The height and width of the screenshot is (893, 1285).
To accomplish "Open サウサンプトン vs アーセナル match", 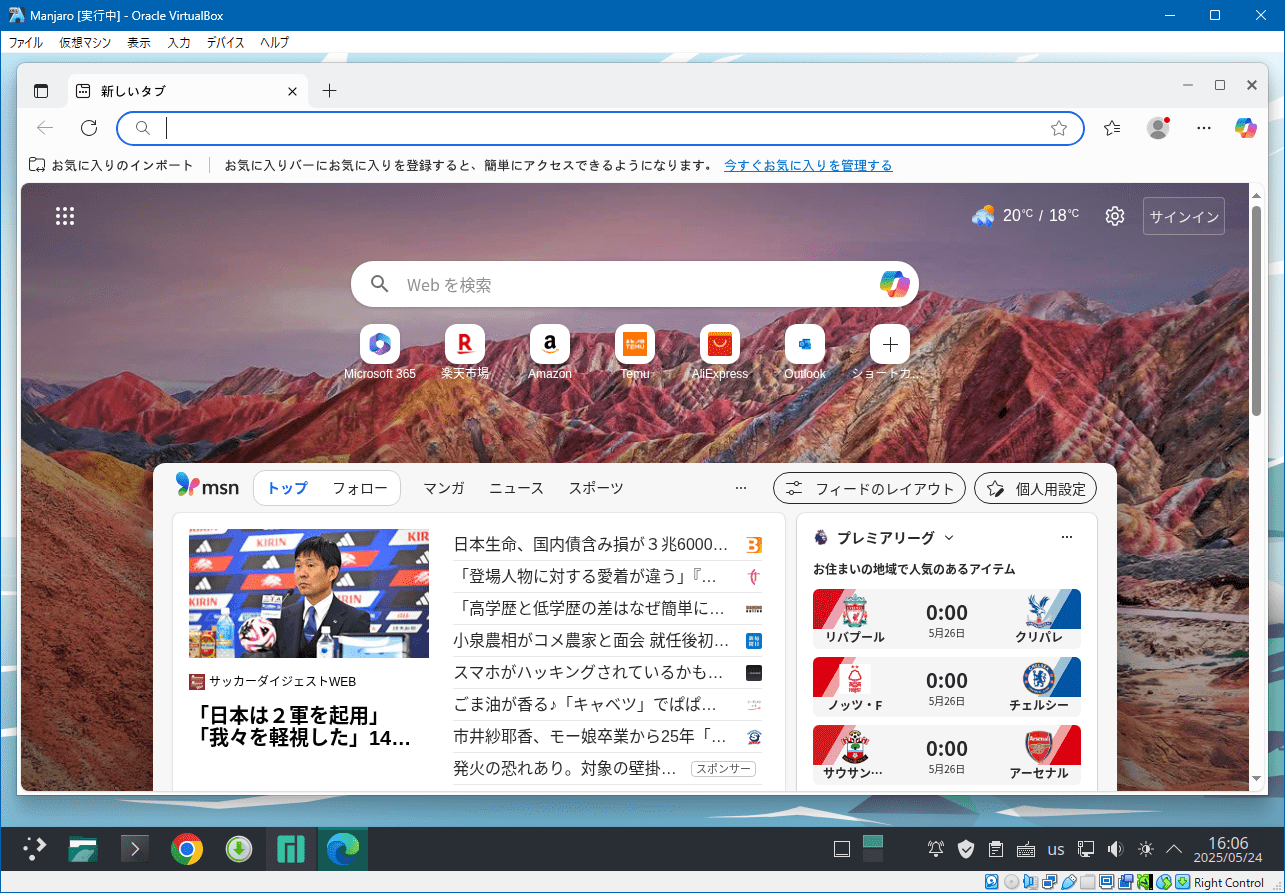I will point(947,755).
